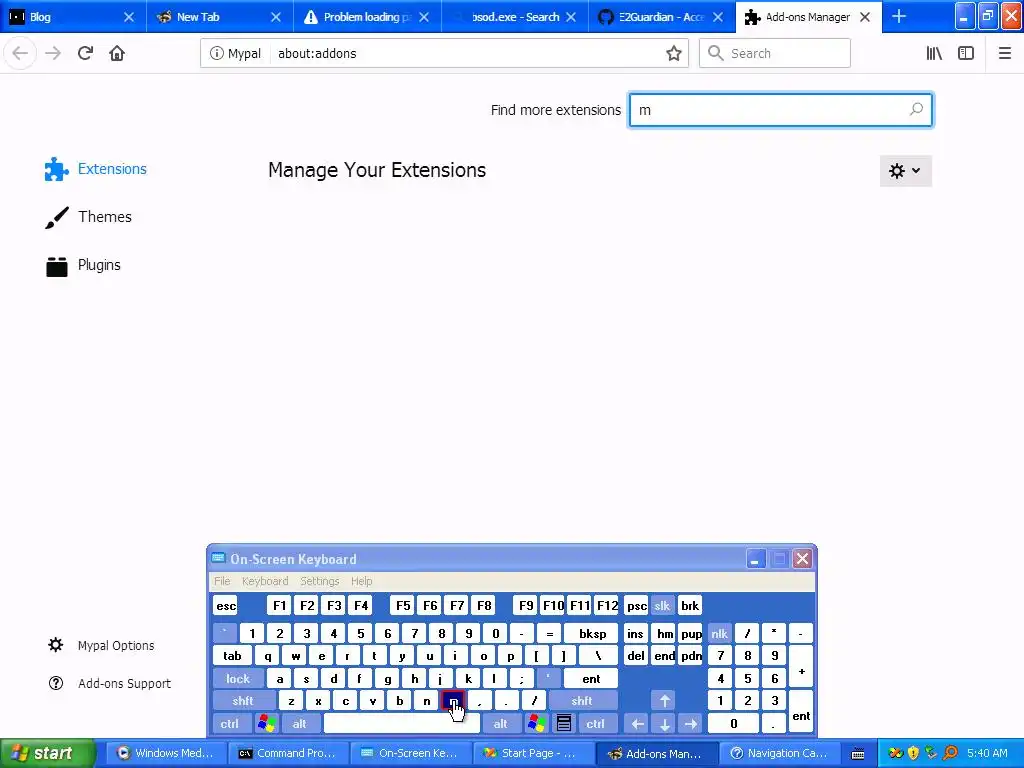The width and height of the screenshot is (1024, 768).
Task: Click the spacebar on On-Screen Keyboard
Action: 402,724
